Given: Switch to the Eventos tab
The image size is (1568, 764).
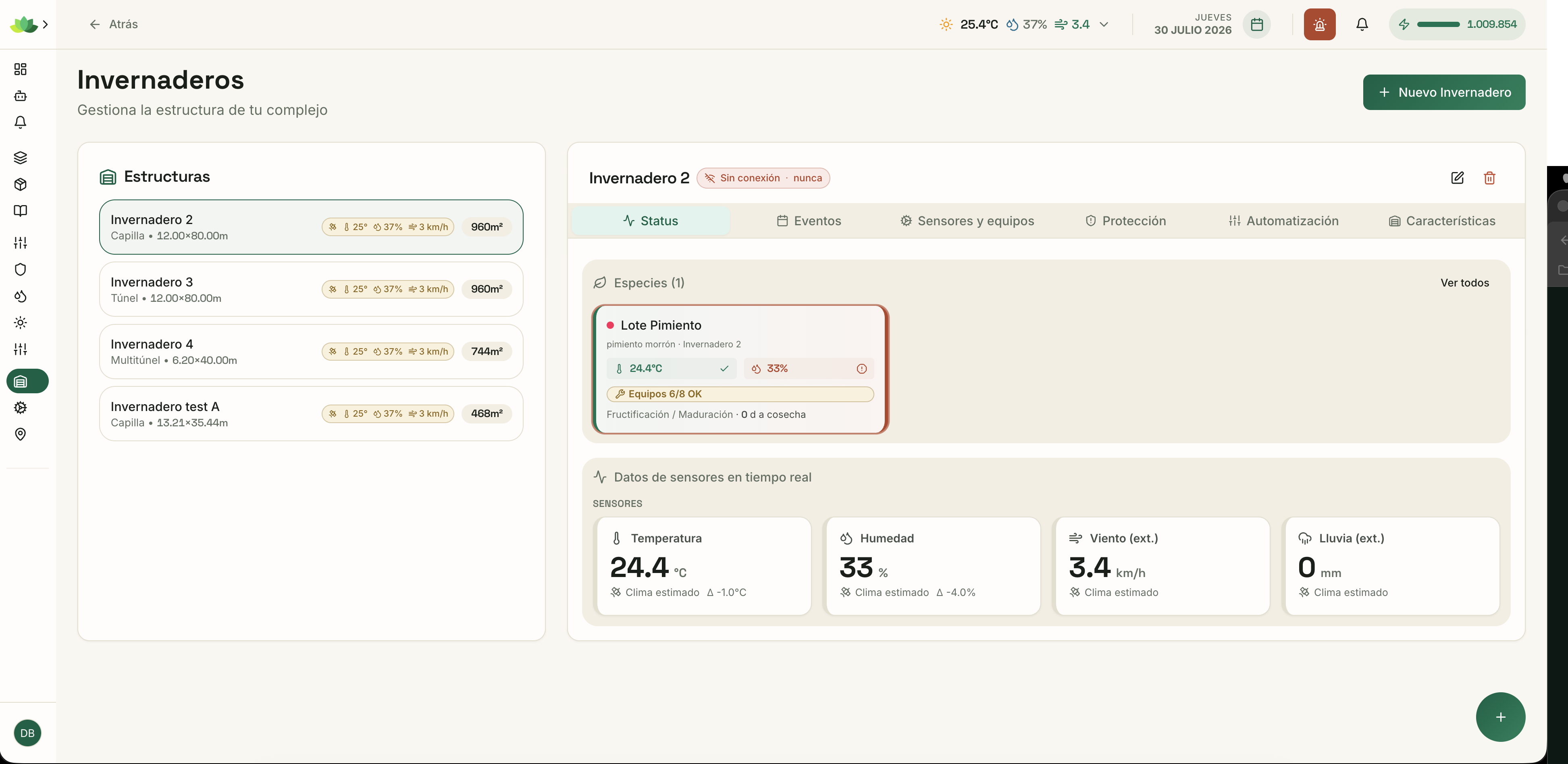Looking at the screenshot, I should pyautogui.click(x=808, y=221).
